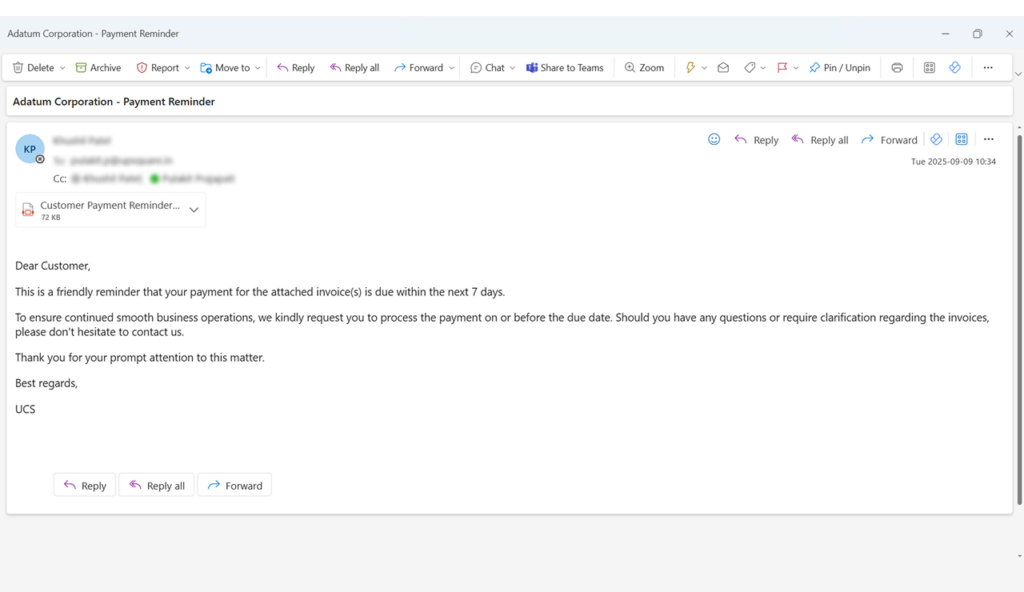
Task: Click the Reply button below the message
Action: pyautogui.click(x=85, y=485)
